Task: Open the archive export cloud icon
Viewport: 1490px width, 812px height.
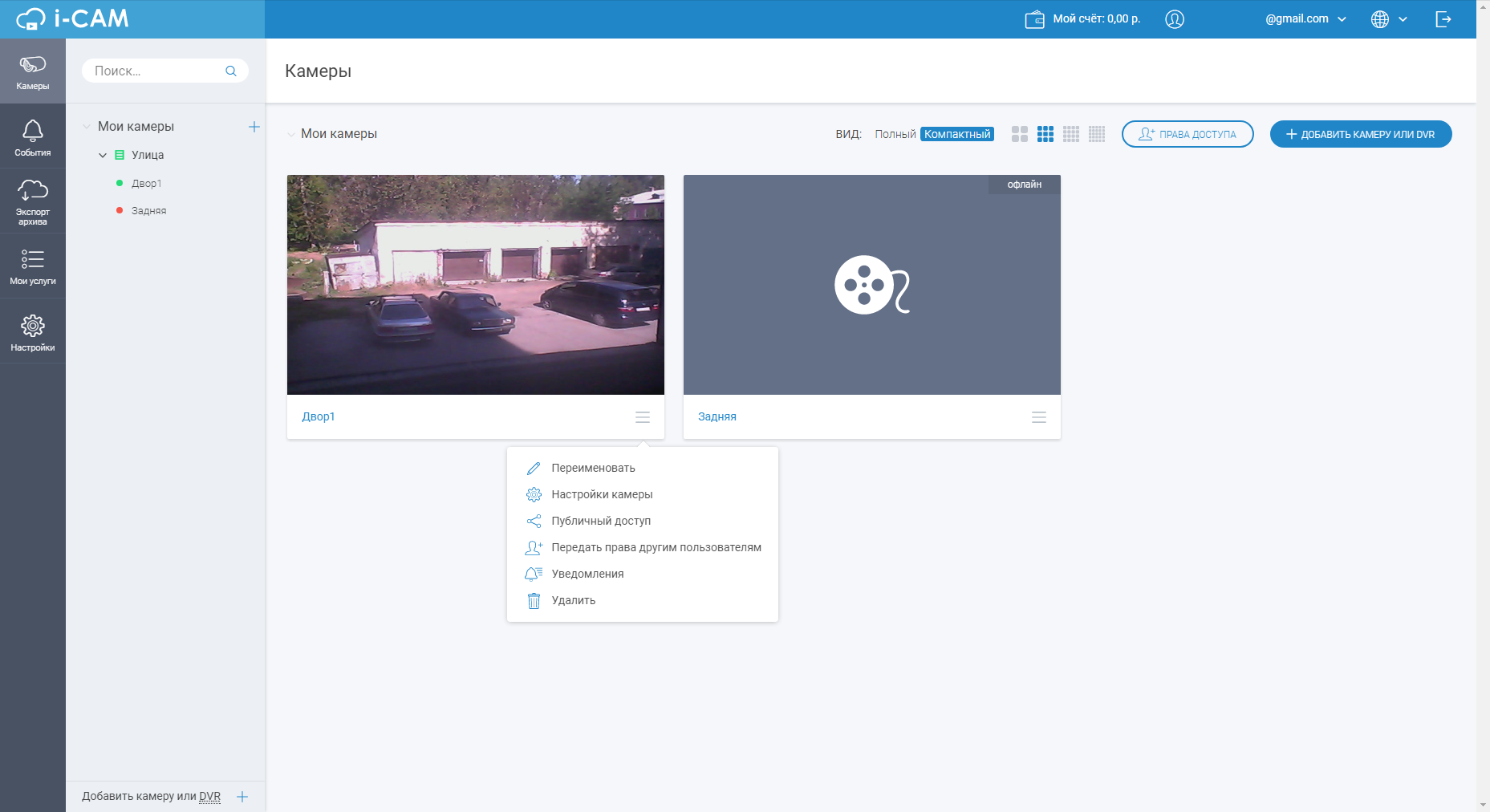Action: [33, 201]
